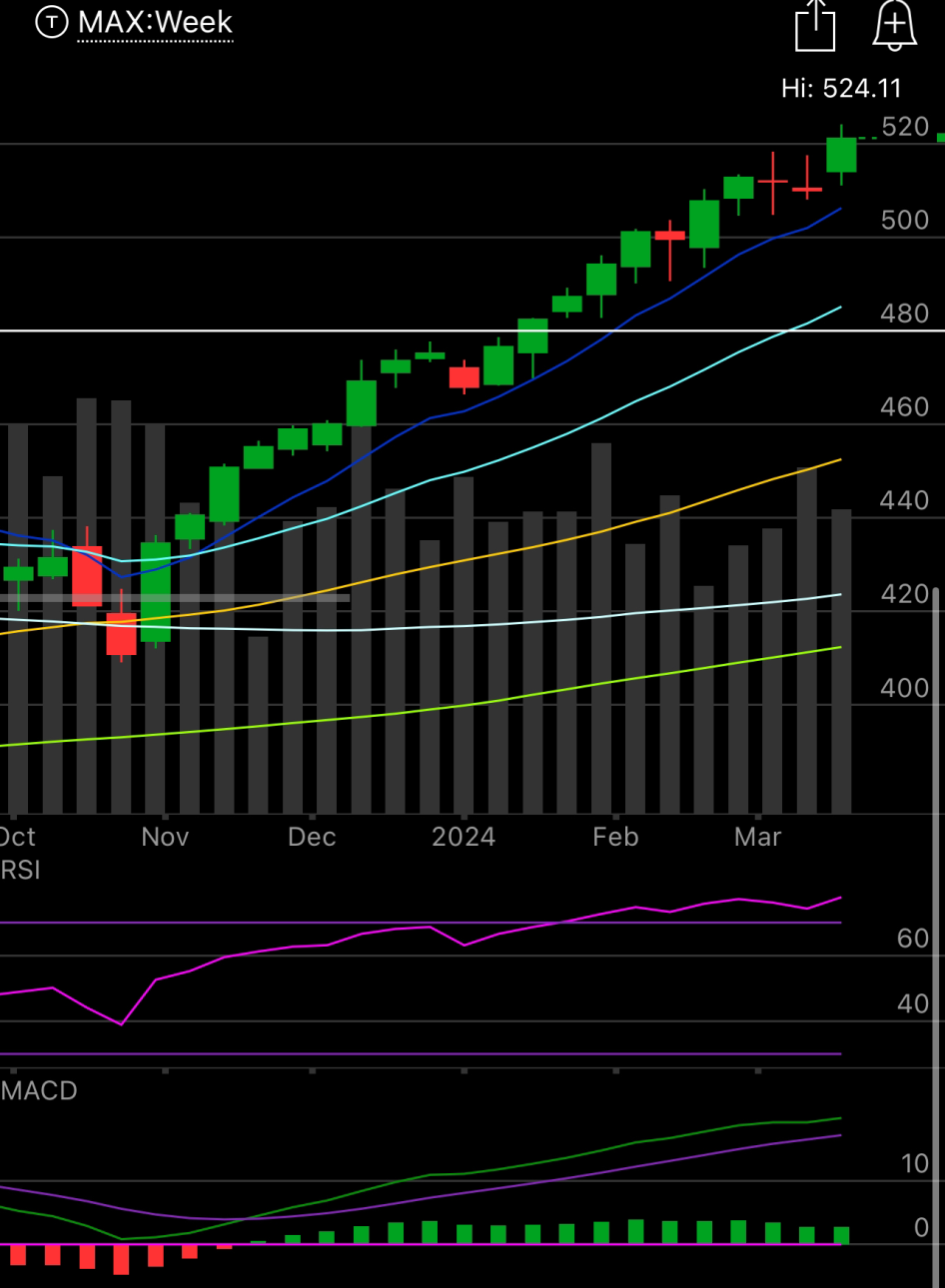Screen dimensions: 945x1288
Task: Tap the vertical scrollbar on right edge
Action: [x=936, y=937]
